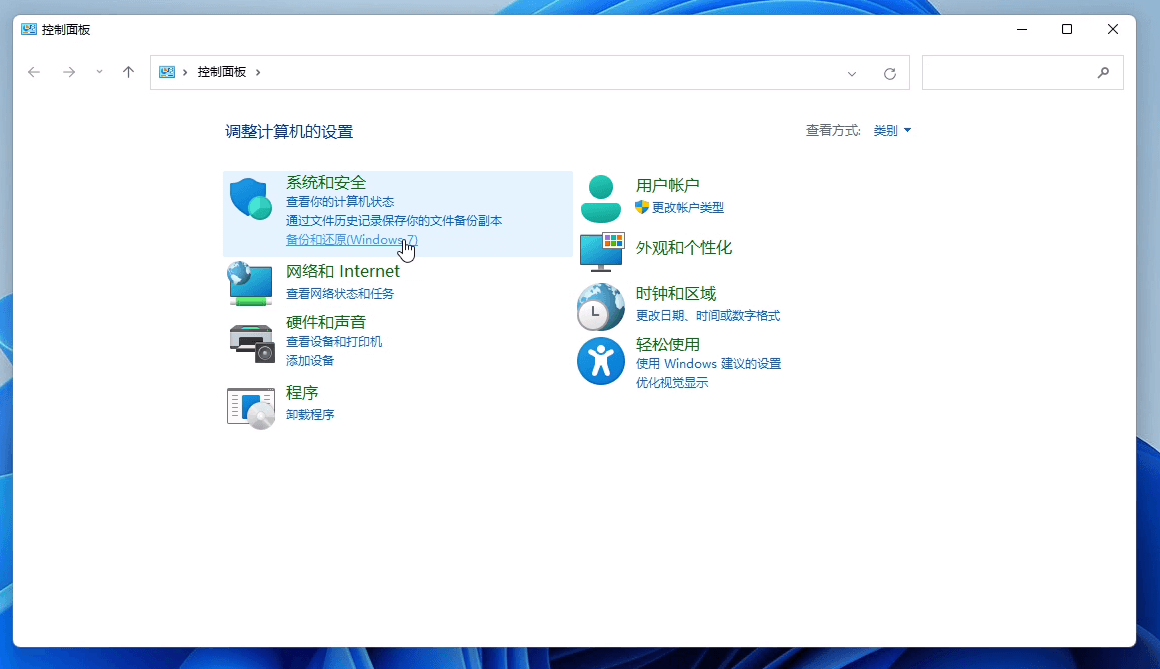The height and width of the screenshot is (669, 1160).
Task: Open the 时钟和区域 clock globe icon
Action: [601, 306]
